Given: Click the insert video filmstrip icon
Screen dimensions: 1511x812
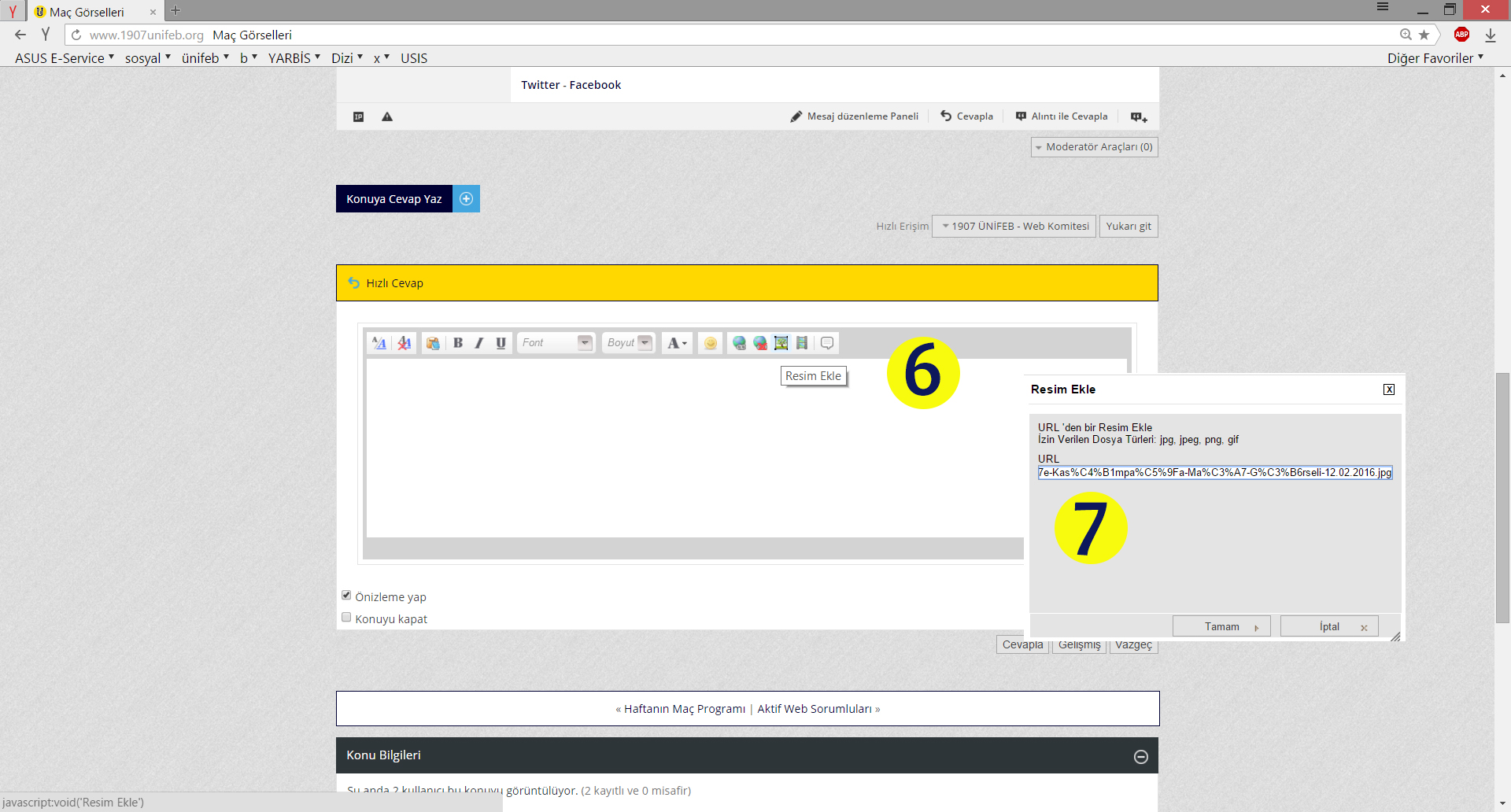Looking at the screenshot, I should coord(802,343).
